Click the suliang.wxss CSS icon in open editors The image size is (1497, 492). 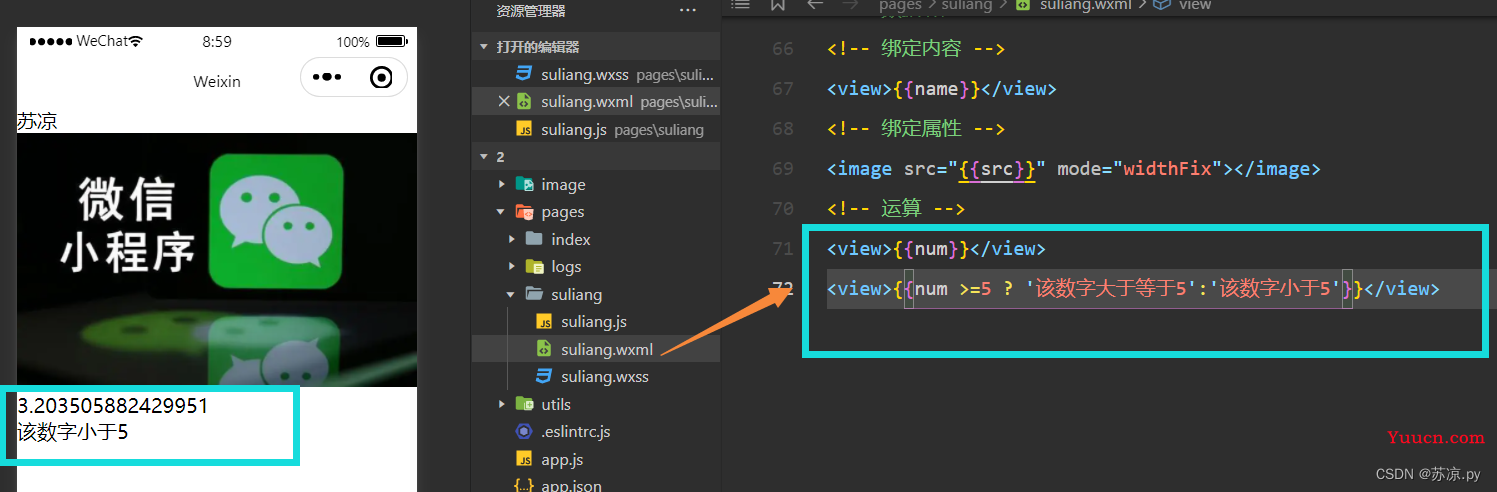[x=523, y=74]
